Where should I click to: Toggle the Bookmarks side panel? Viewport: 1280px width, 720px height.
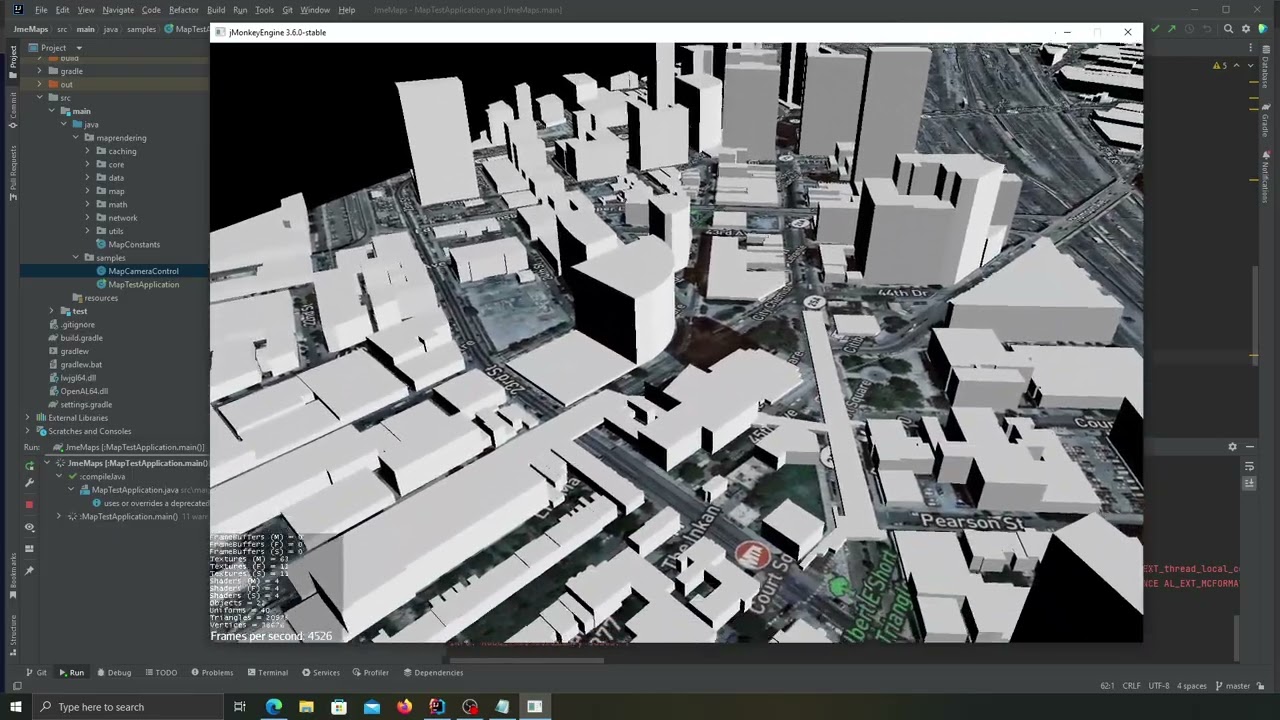click(13, 572)
